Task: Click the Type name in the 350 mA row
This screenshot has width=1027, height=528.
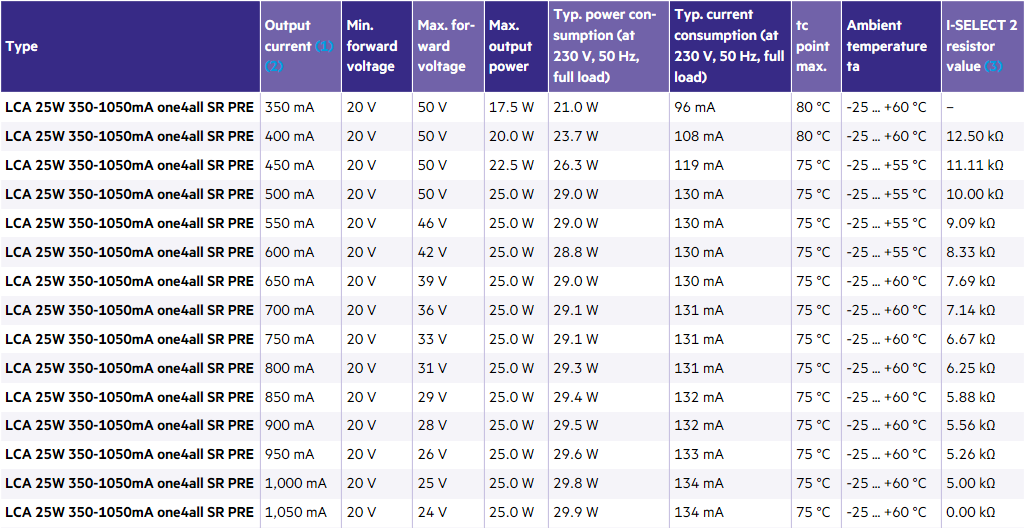Action: point(129,107)
